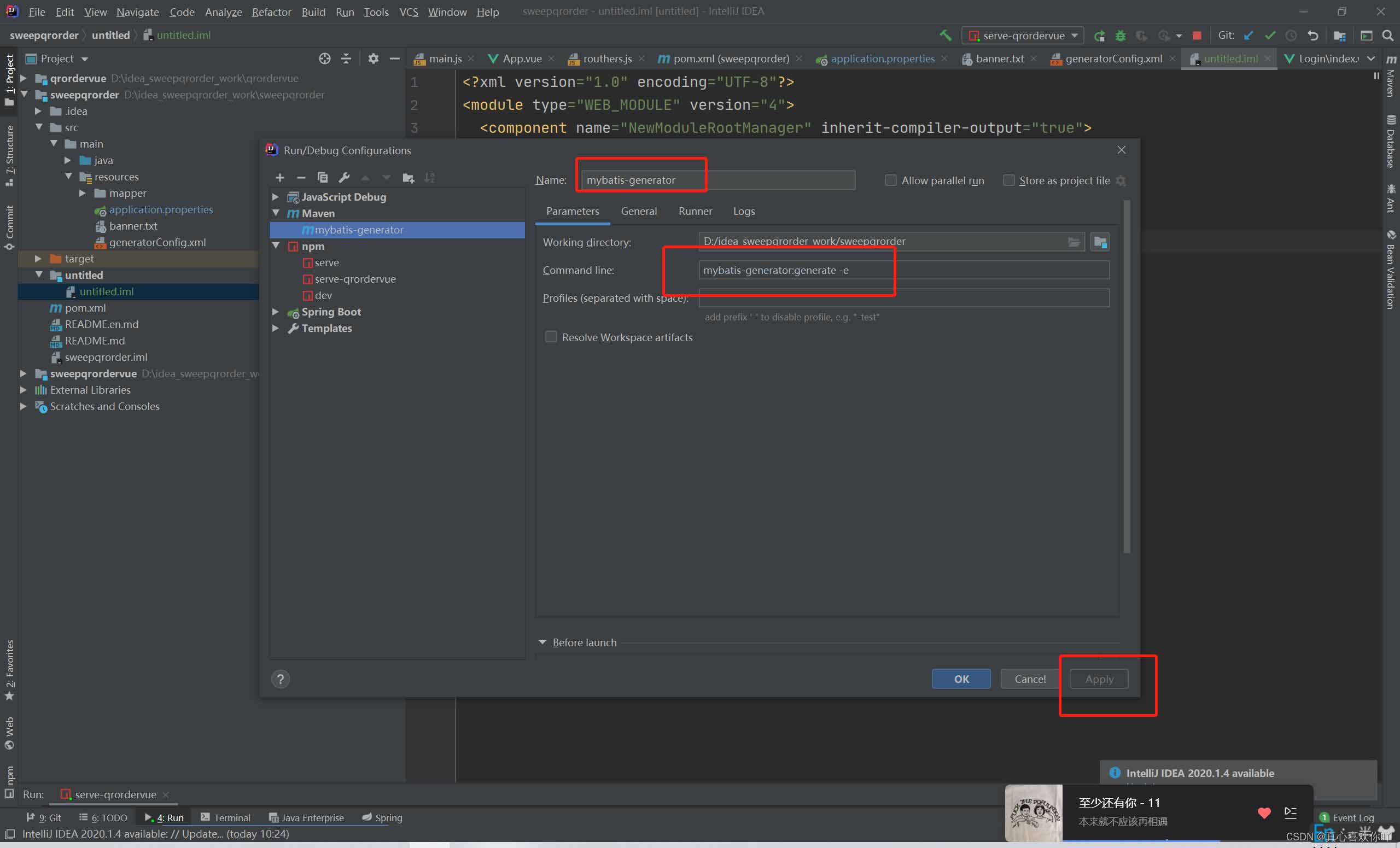The height and width of the screenshot is (848, 1400).
Task: Expand the Spring Boot configuration group
Action: pos(276,311)
